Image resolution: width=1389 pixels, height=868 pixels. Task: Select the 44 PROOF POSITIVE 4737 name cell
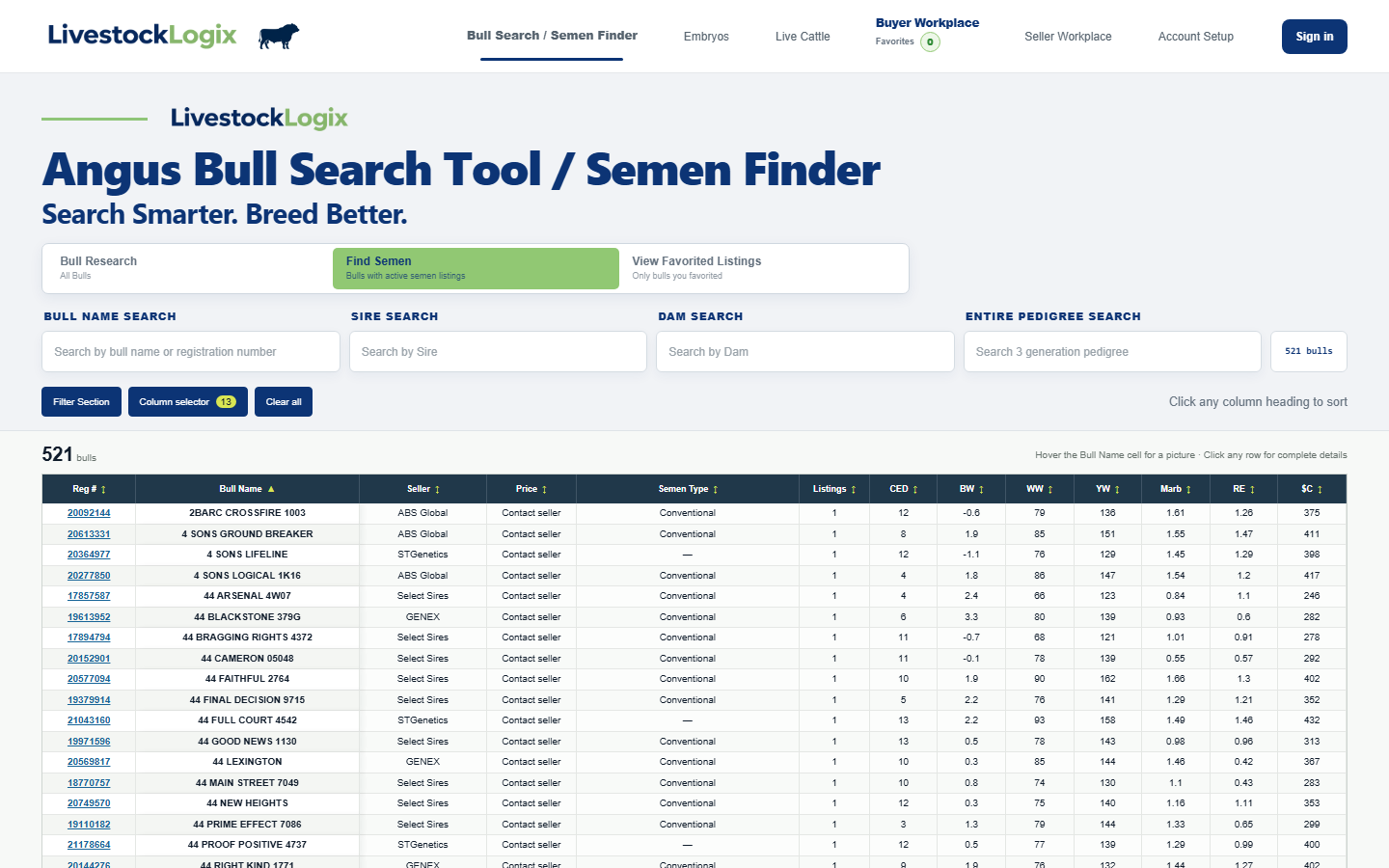[247, 845]
